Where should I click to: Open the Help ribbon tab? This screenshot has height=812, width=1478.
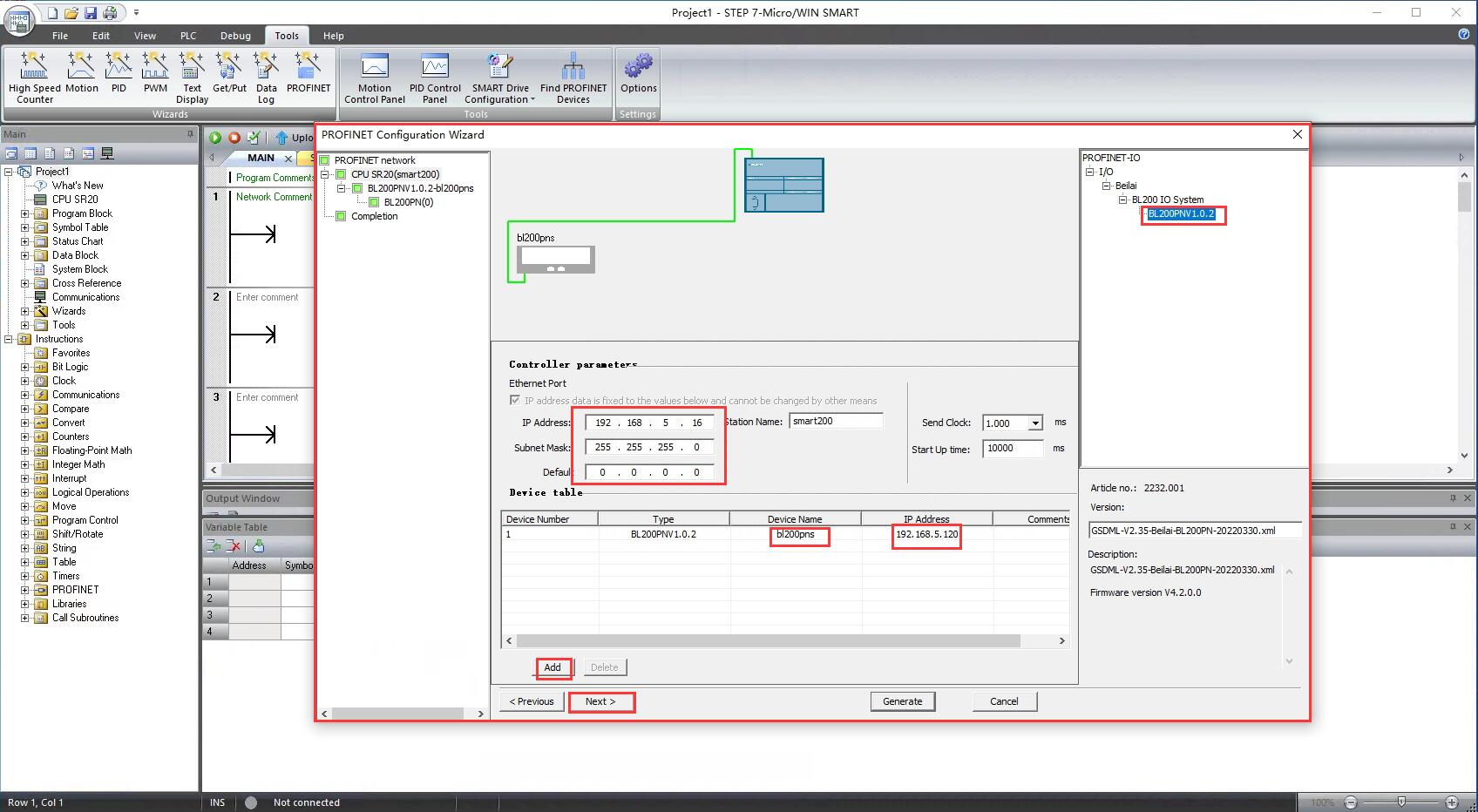pos(334,36)
